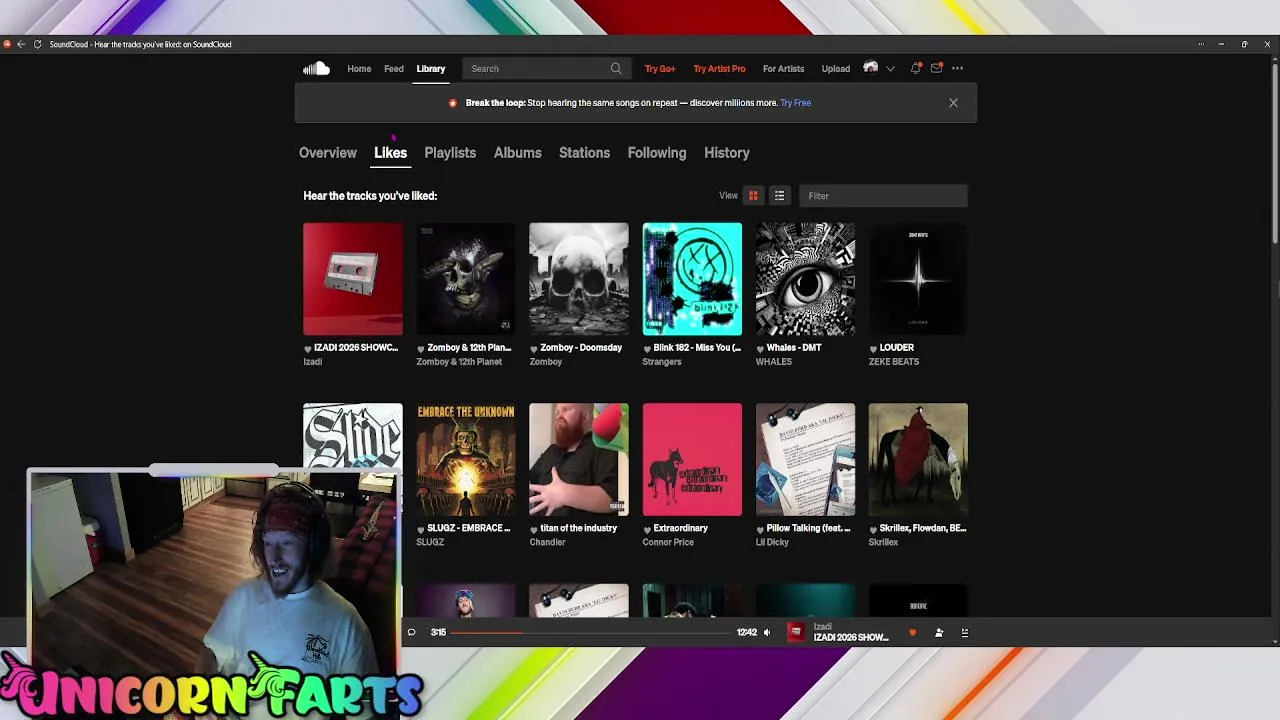
Task: Open the History tab
Action: click(x=727, y=153)
